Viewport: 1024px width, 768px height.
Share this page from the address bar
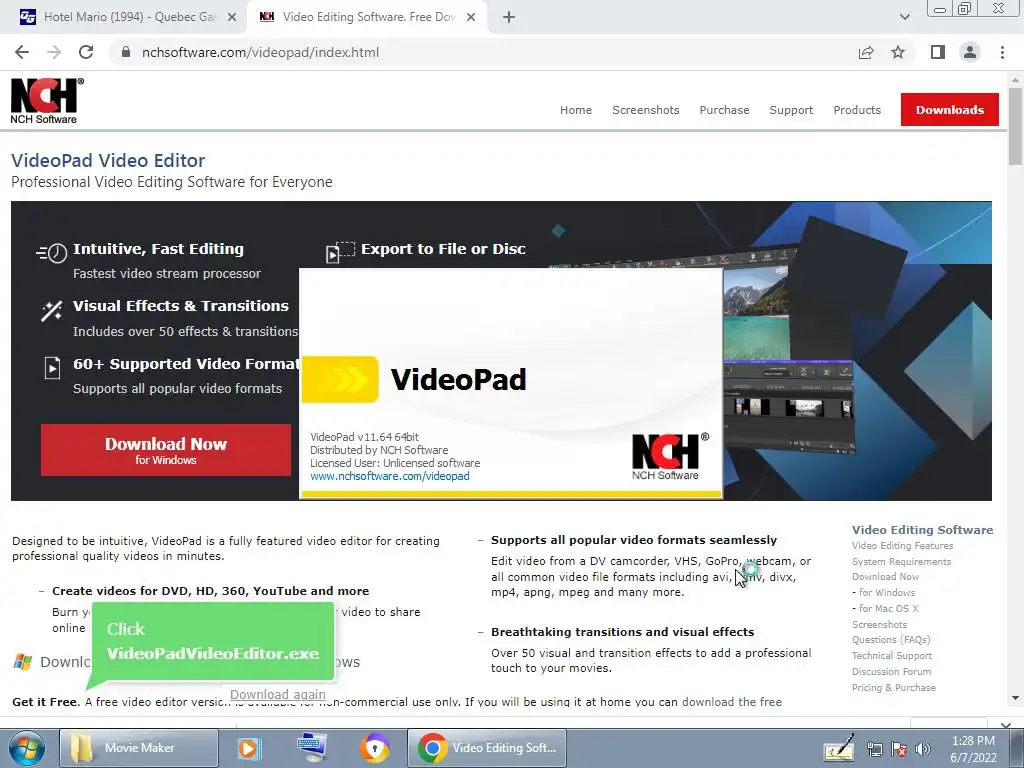click(866, 52)
